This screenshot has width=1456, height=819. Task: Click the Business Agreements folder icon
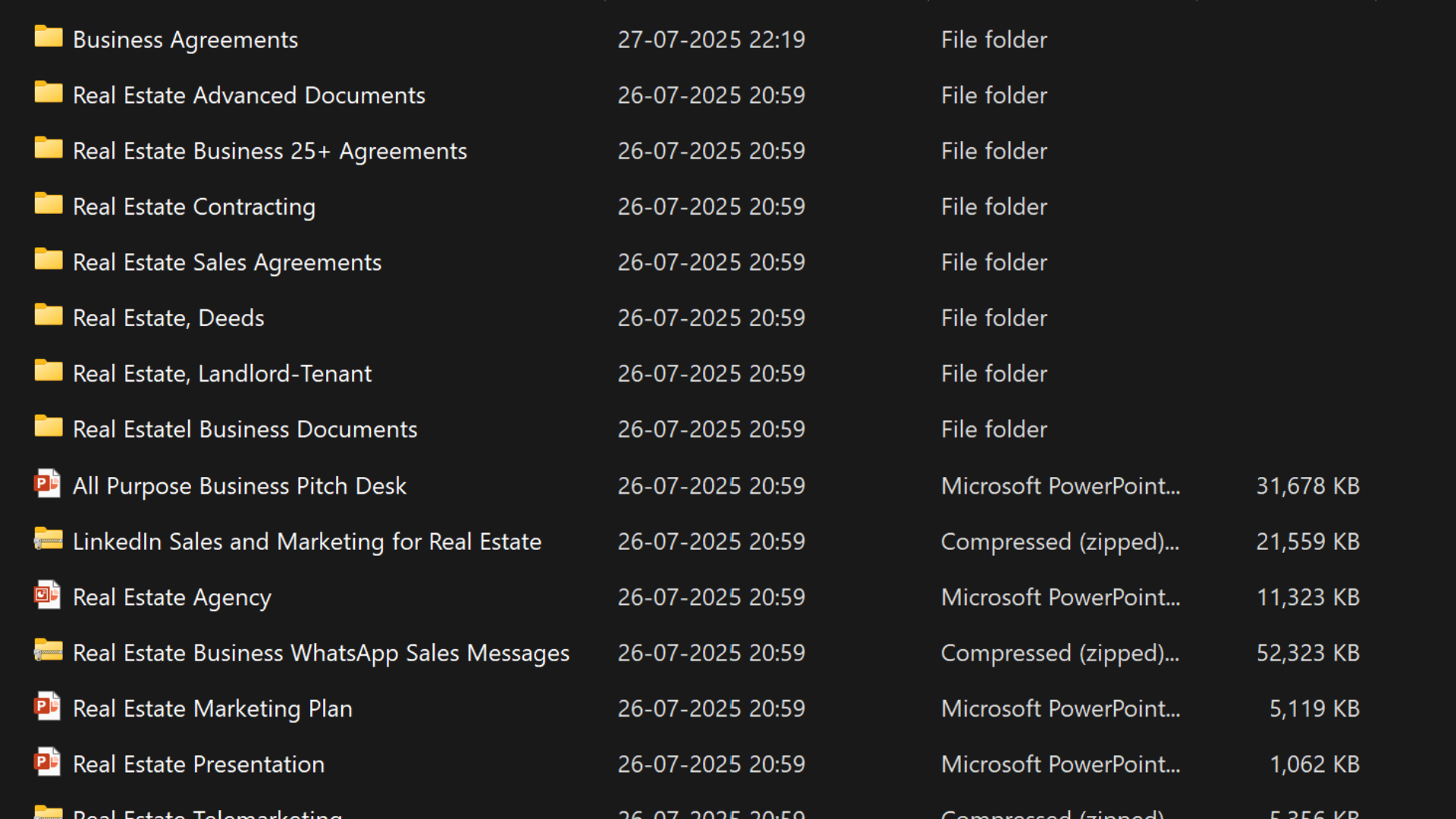49,37
